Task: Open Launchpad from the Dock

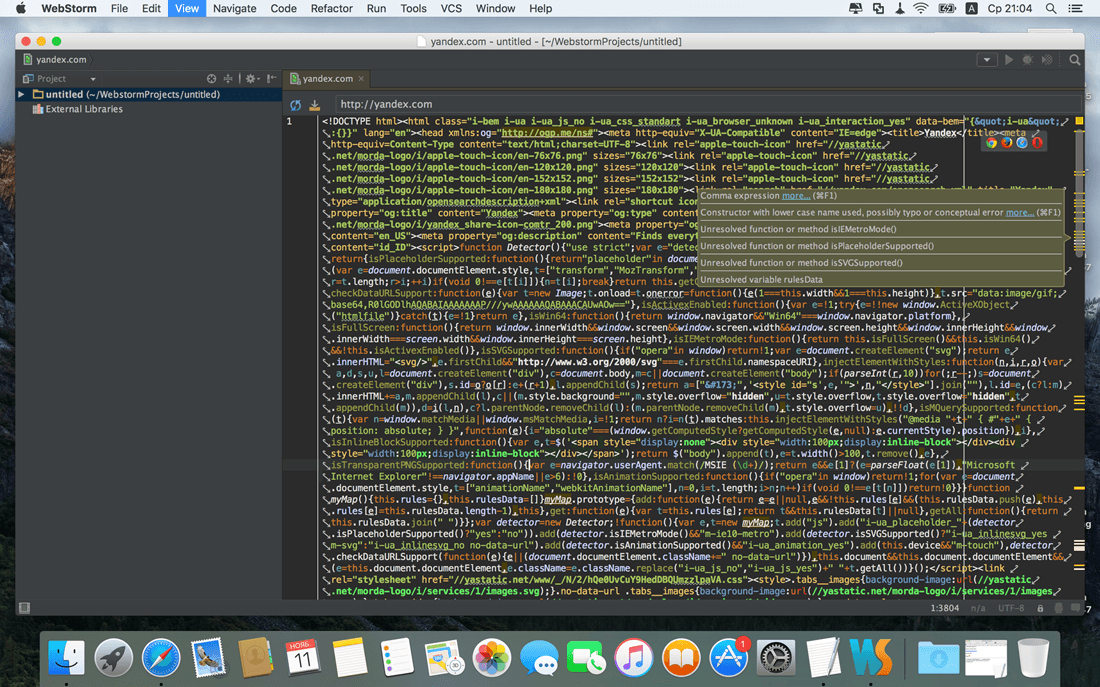Action: 114,658
